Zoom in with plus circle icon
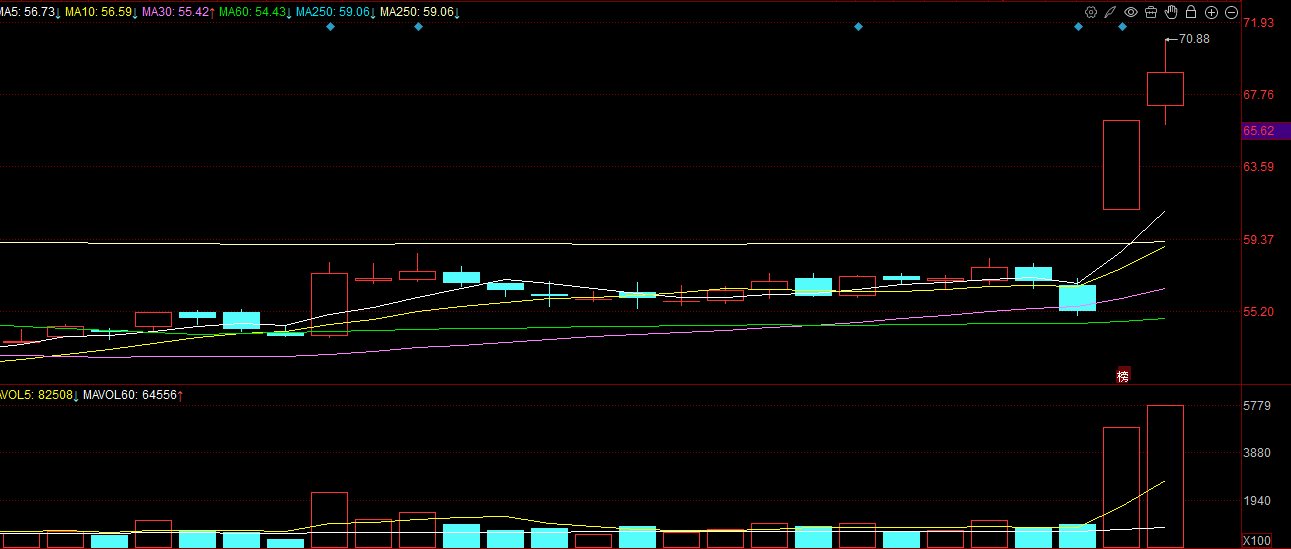The image size is (1291, 549). 1211,12
